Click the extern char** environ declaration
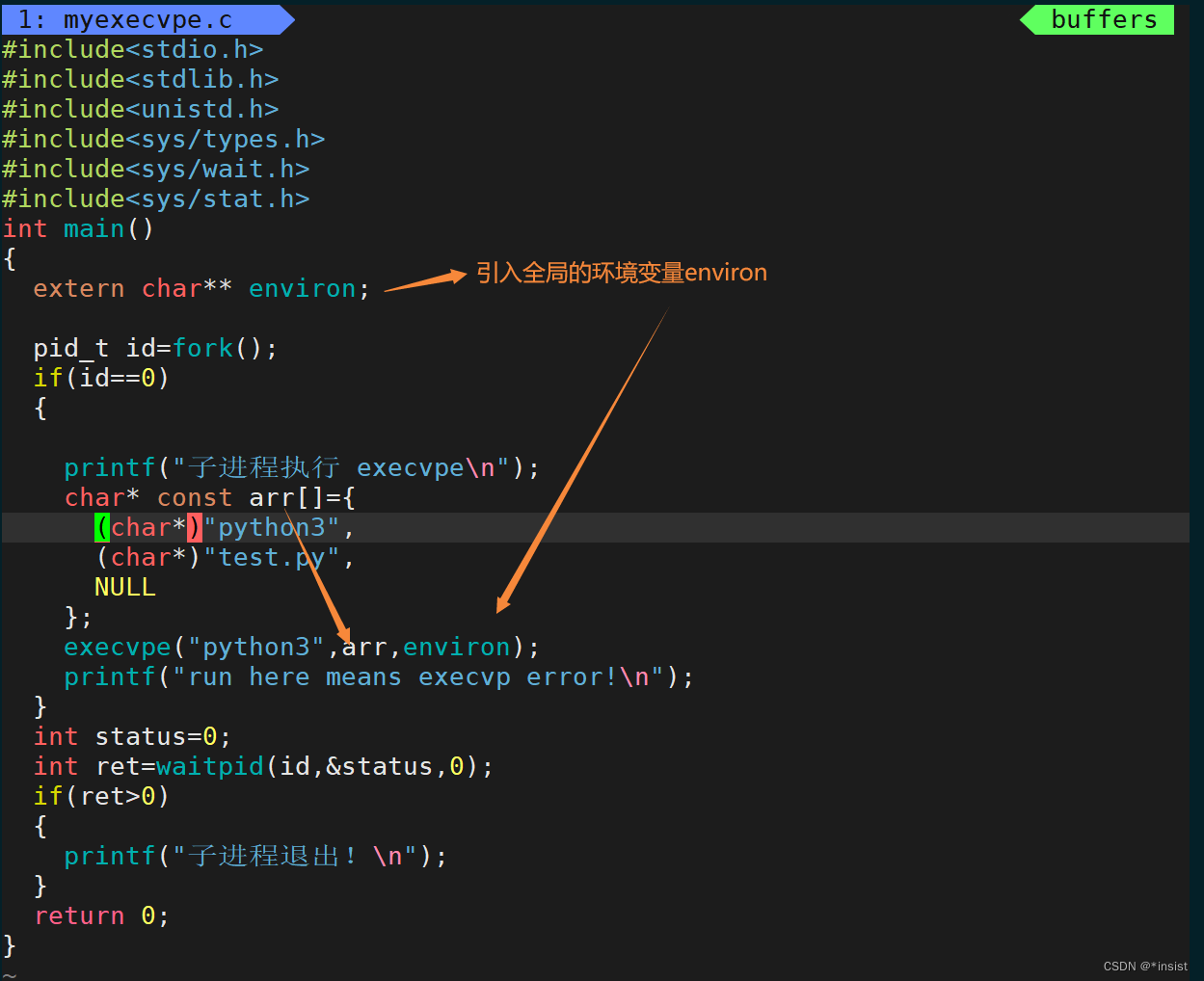1204x981 pixels. [201, 288]
